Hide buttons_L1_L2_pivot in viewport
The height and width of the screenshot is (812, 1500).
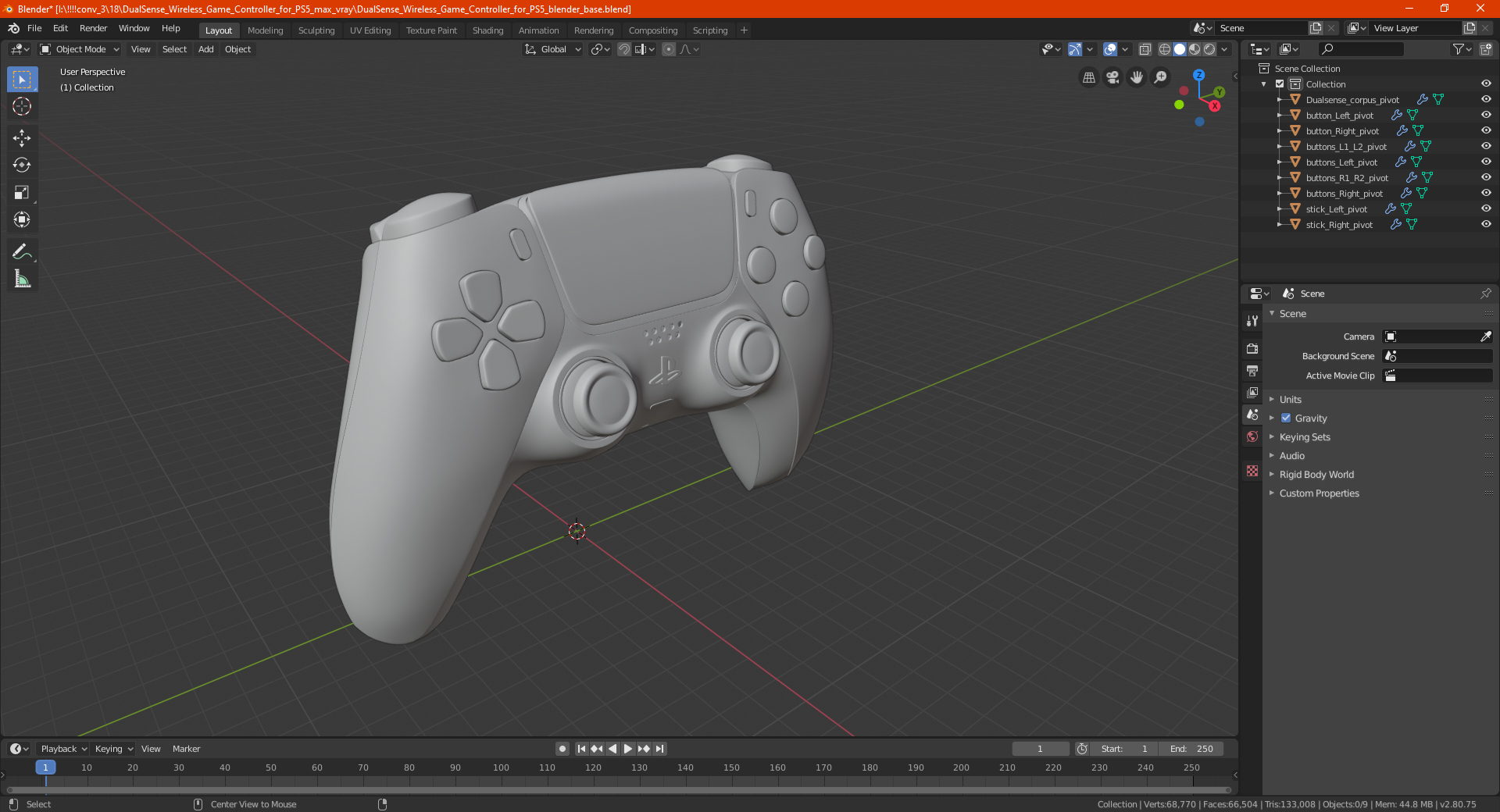click(1486, 146)
